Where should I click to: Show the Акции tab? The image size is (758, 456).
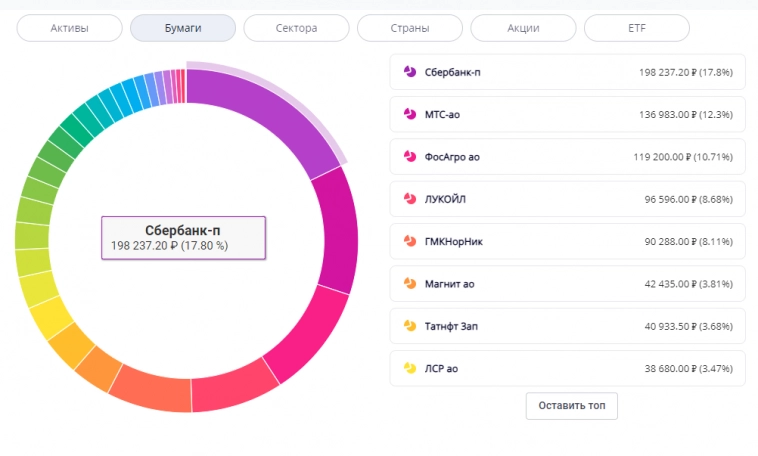point(523,28)
